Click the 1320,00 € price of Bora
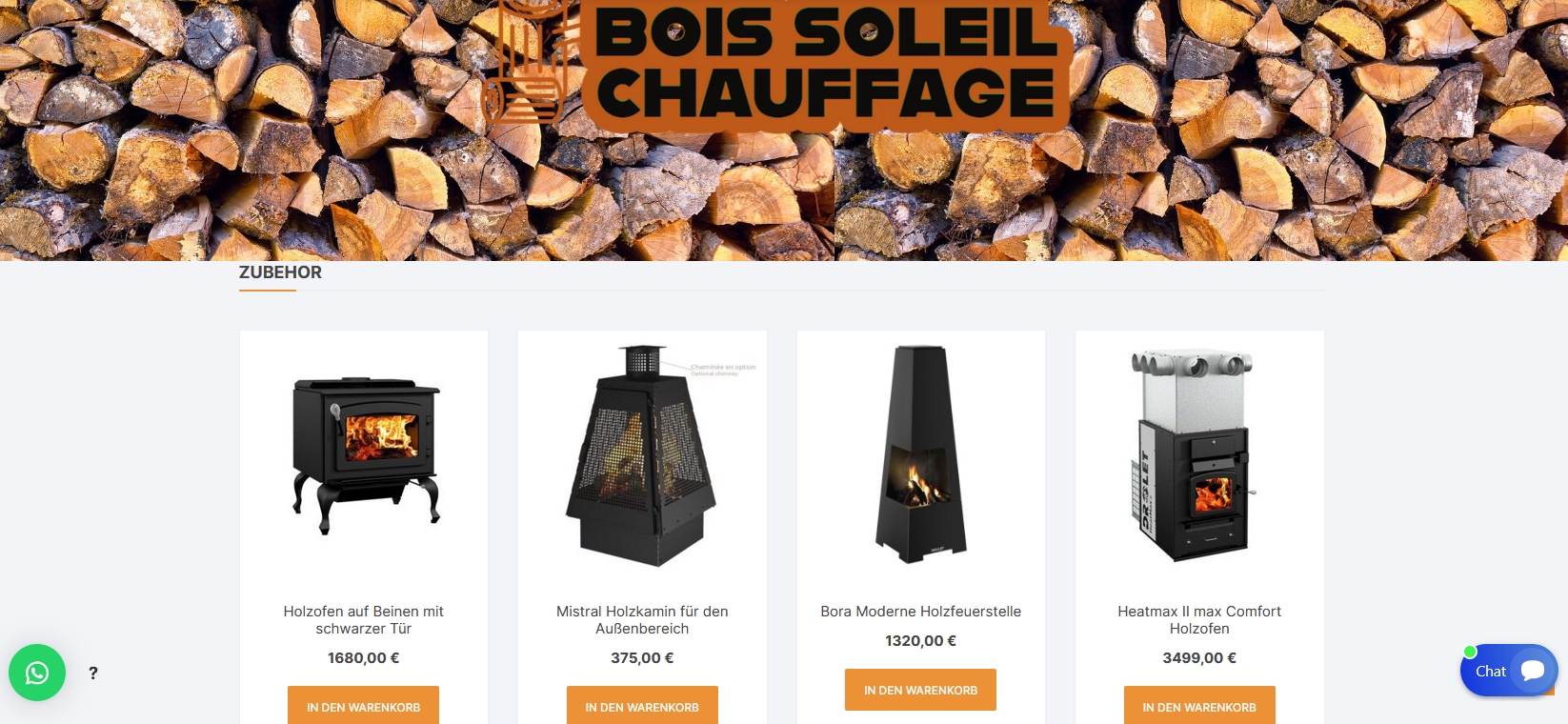 point(920,640)
